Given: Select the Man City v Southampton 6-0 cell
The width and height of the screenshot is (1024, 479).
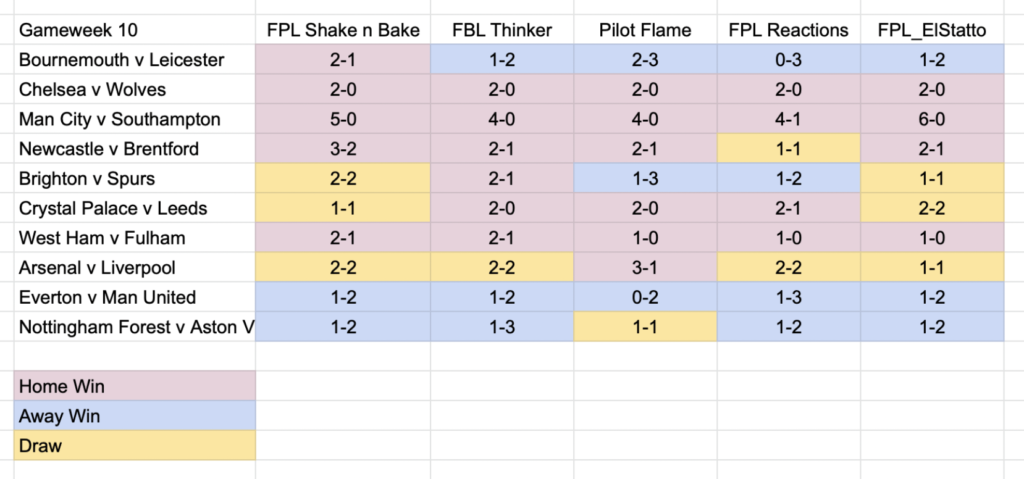Looking at the screenshot, I should [932, 119].
